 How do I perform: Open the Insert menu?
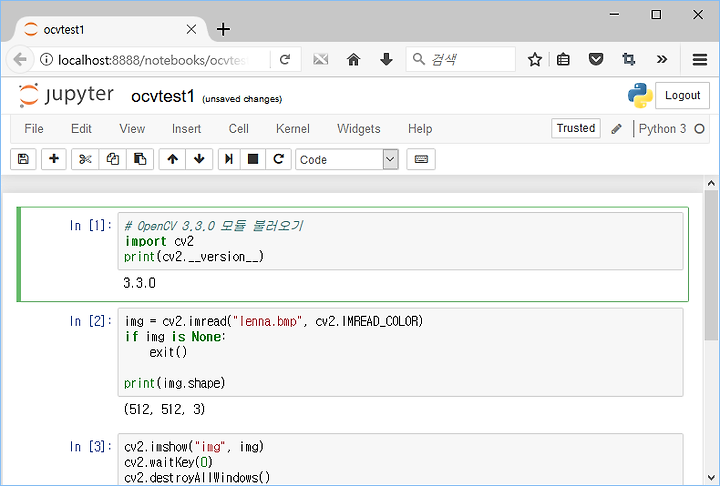pyautogui.click(x=186, y=129)
